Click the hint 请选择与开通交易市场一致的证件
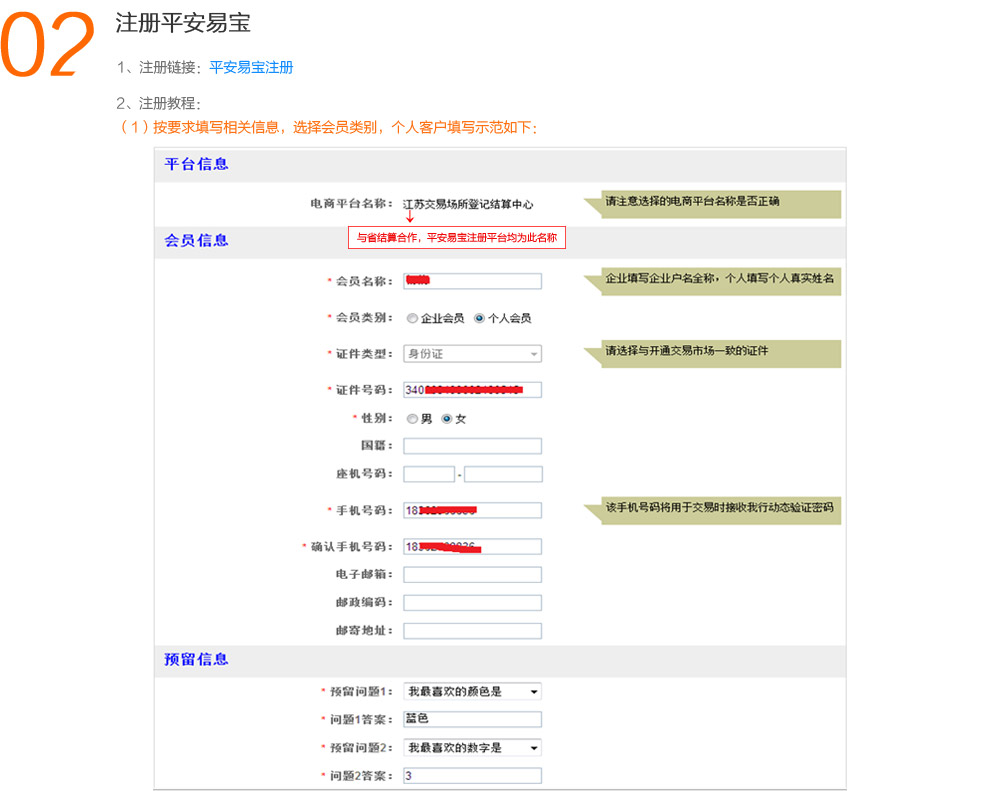The width and height of the screenshot is (1007, 791). pyautogui.click(x=712, y=354)
